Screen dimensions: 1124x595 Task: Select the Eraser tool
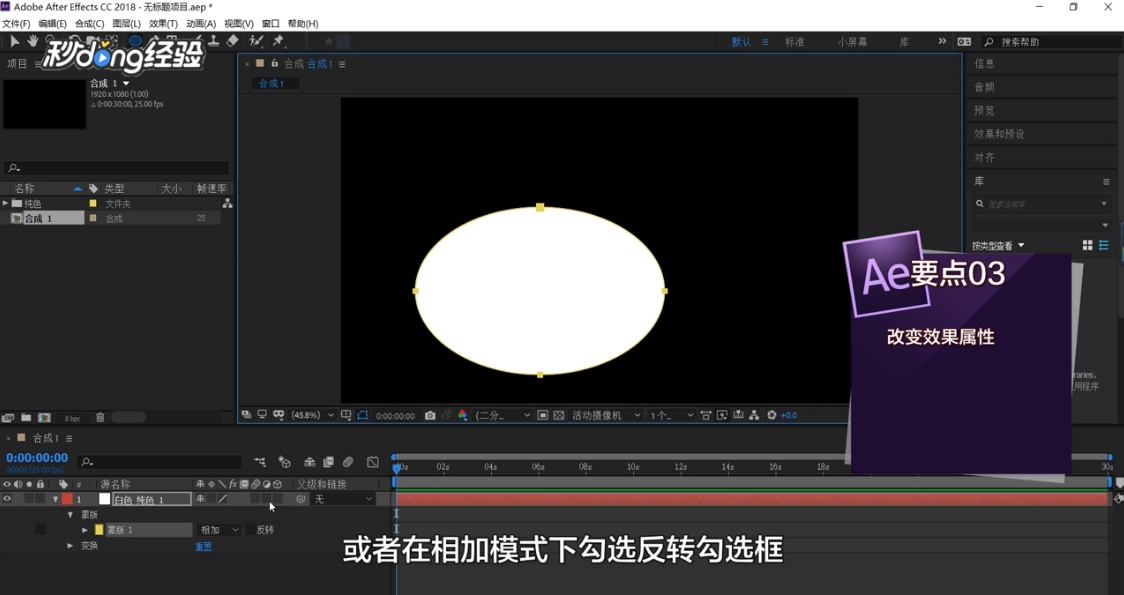pyautogui.click(x=232, y=41)
